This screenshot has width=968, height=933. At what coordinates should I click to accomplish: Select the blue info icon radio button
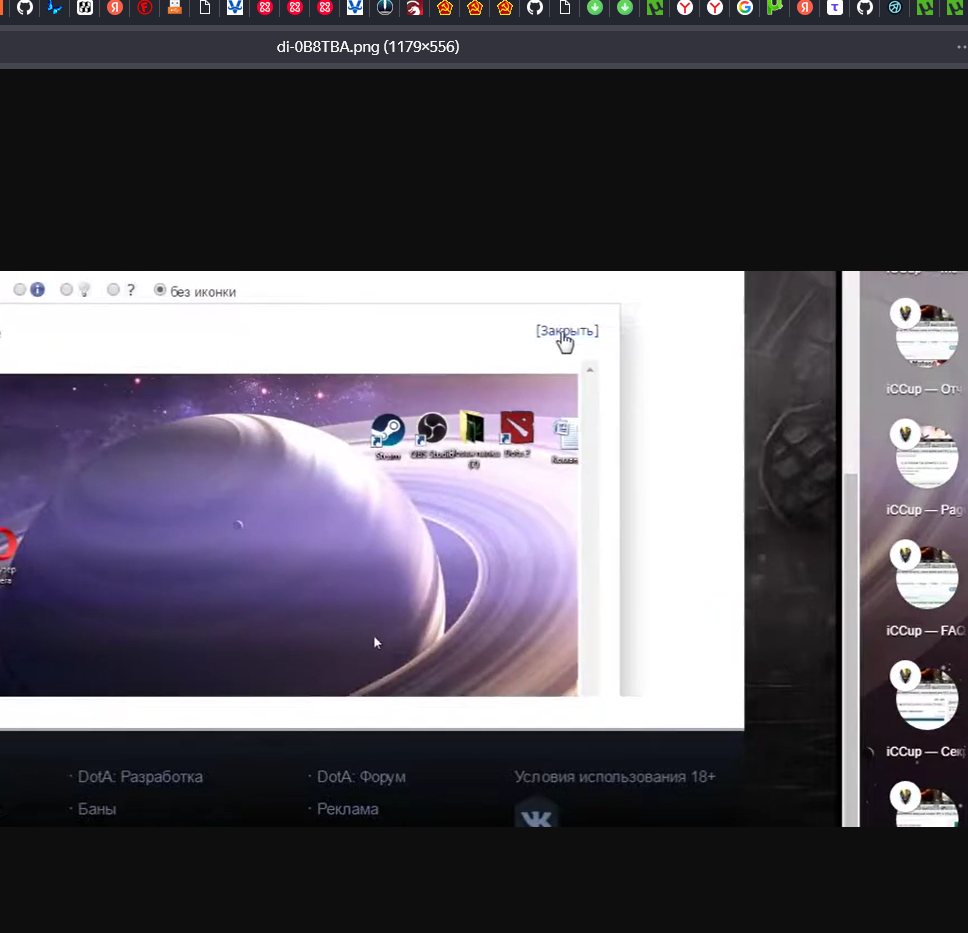(20, 290)
